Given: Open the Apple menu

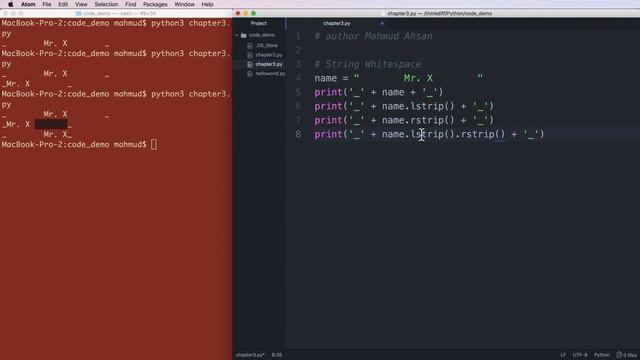Looking at the screenshot, I should tap(11, 4).
